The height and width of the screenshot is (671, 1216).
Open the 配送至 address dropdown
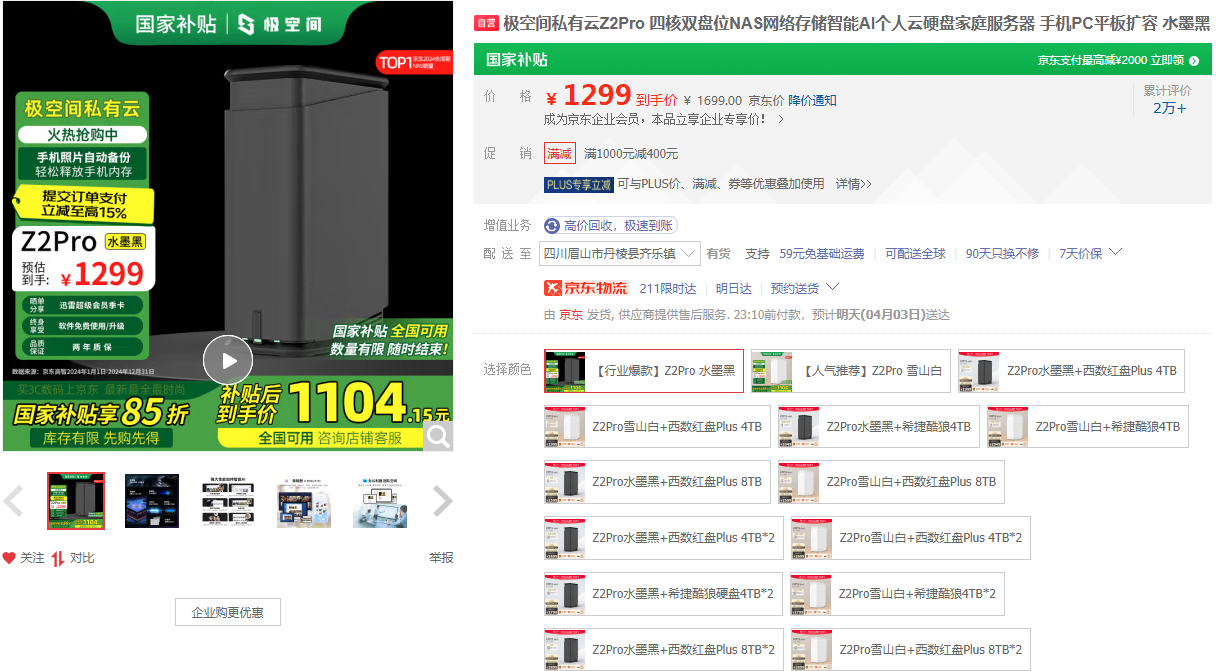coord(620,254)
